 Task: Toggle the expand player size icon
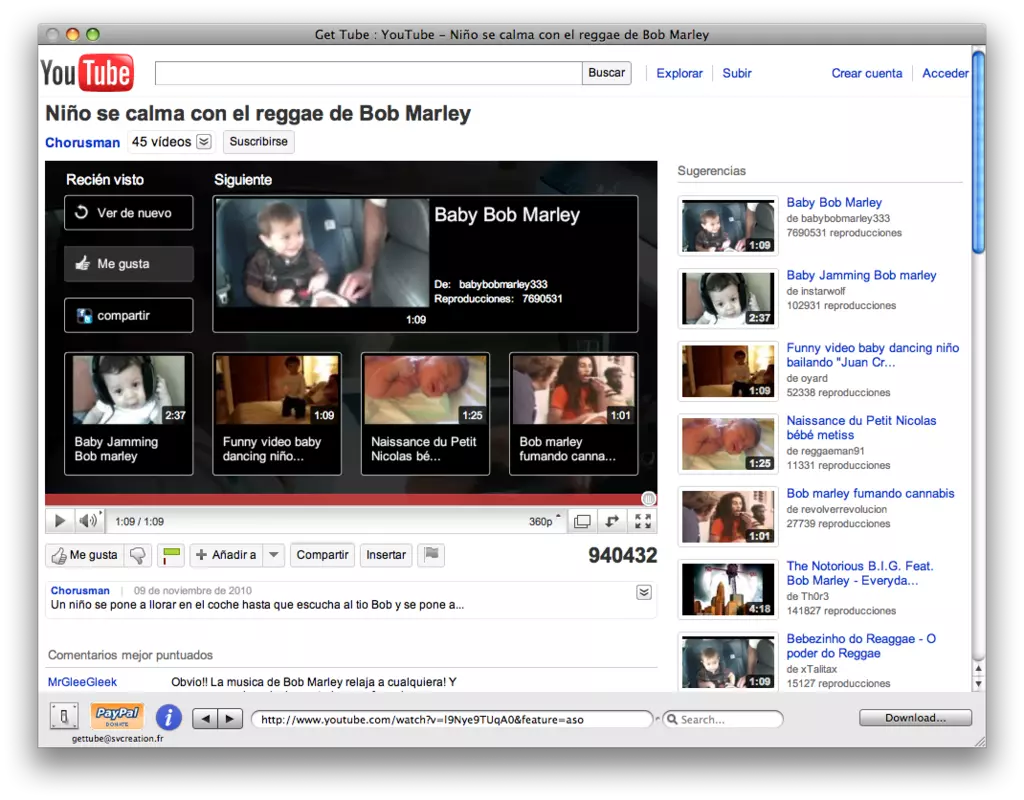coord(582,521)
